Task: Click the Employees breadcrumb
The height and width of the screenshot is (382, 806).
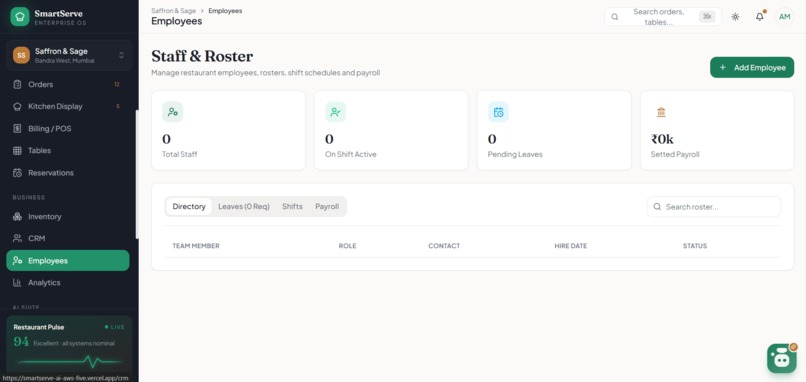Action: (x=225, y=11)
